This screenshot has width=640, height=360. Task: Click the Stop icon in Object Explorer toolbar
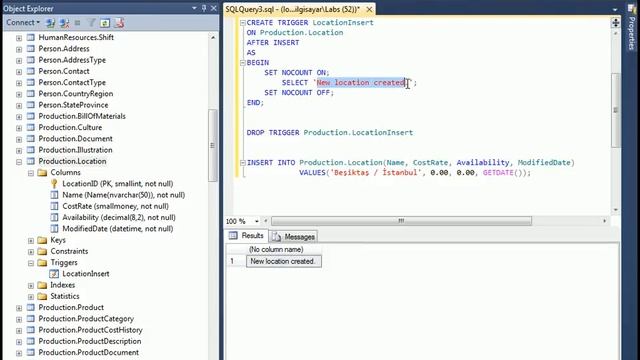(78, 23)
